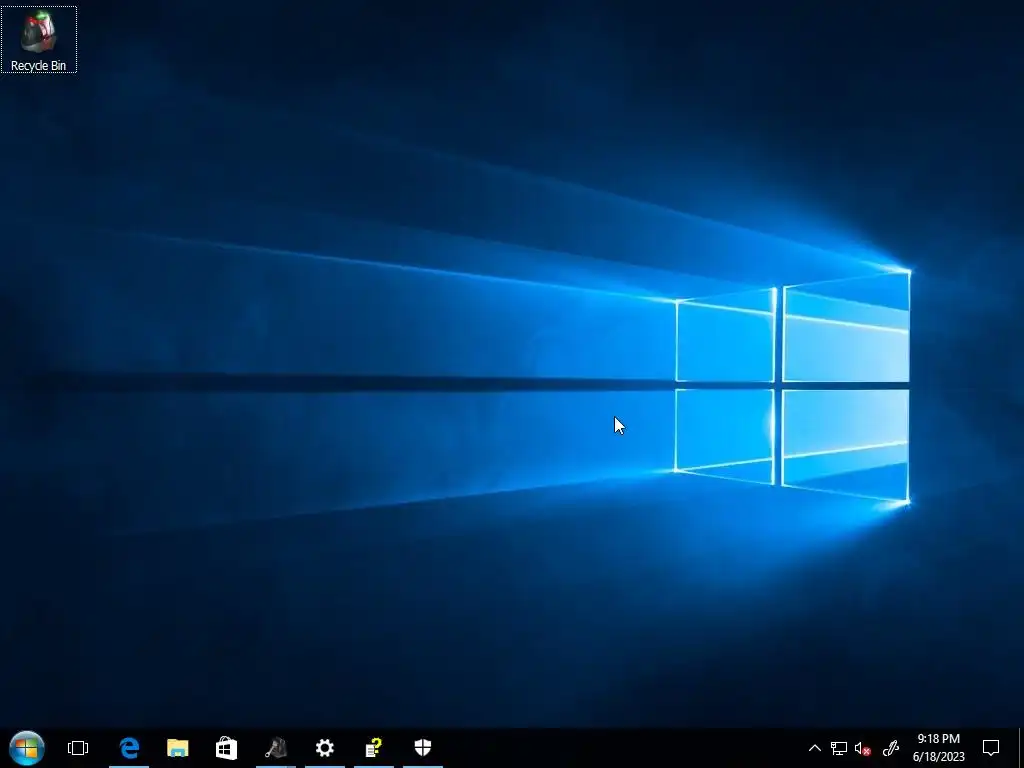Click the taskbar icon left of the Settings gear
Image resolution: width=1024 pixels, height=768 pixels.
click(276, 748)
